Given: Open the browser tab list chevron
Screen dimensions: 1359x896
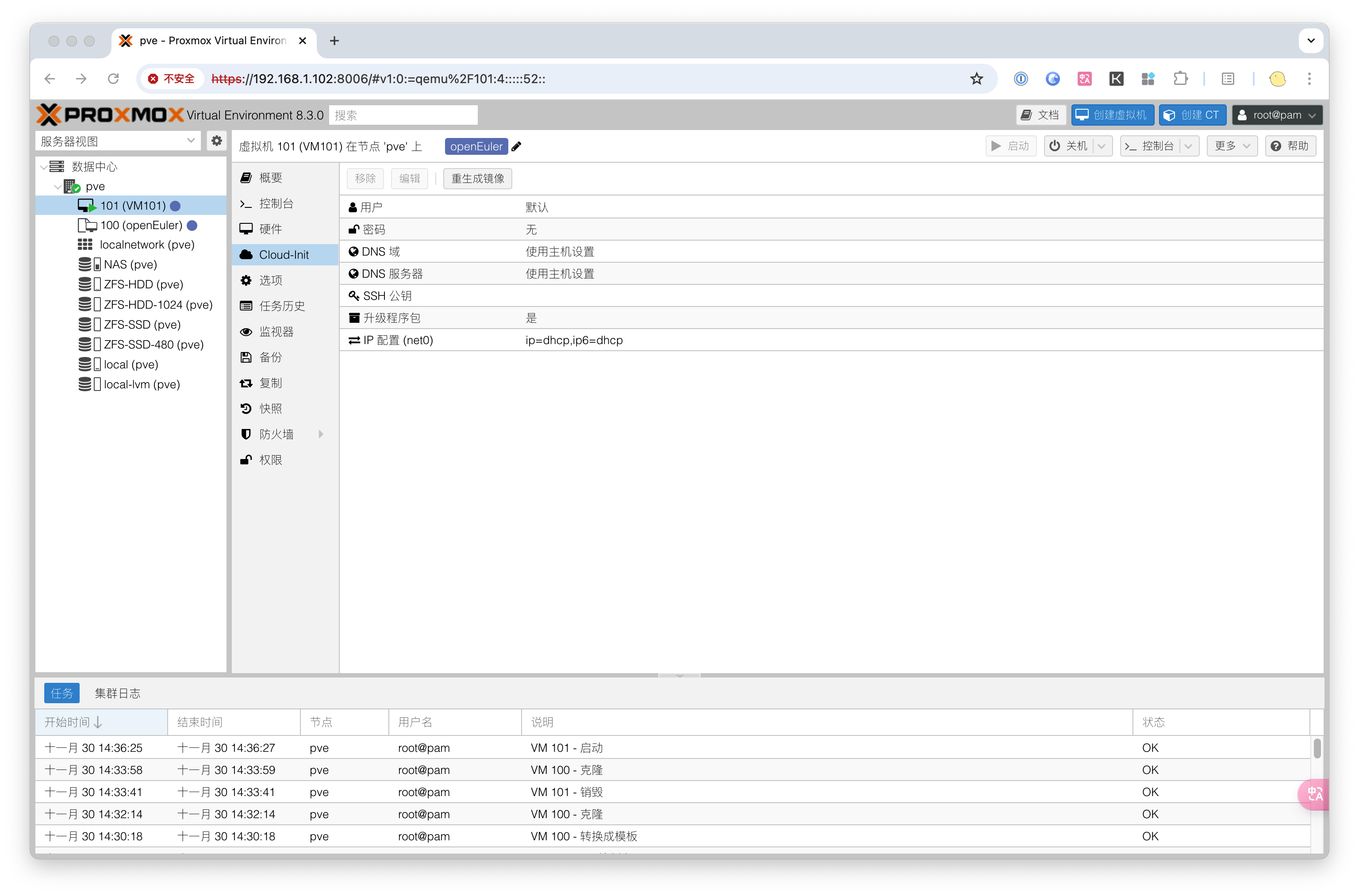Looking at the screenshot, I should (x=1311, y=41).
